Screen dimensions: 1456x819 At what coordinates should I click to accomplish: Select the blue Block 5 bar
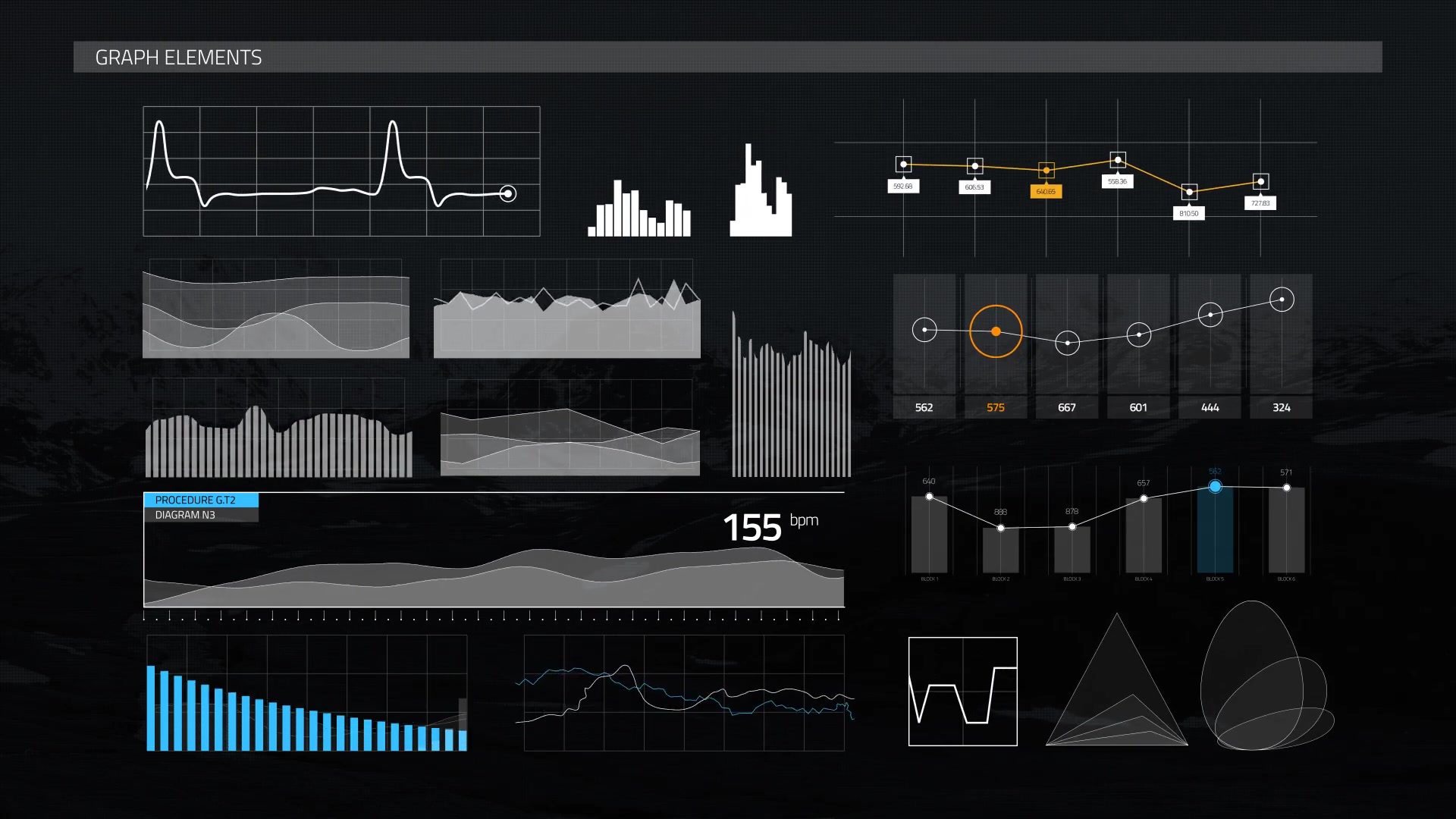(x=1215, y=530)
